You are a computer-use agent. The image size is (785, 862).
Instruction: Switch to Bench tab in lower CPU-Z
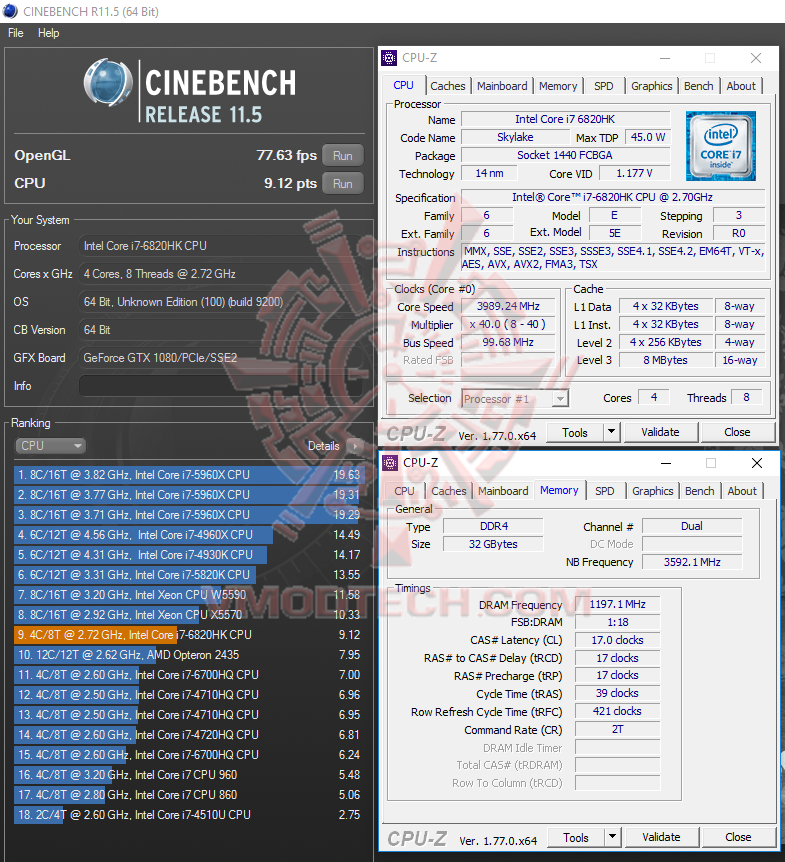coord(700,491)
